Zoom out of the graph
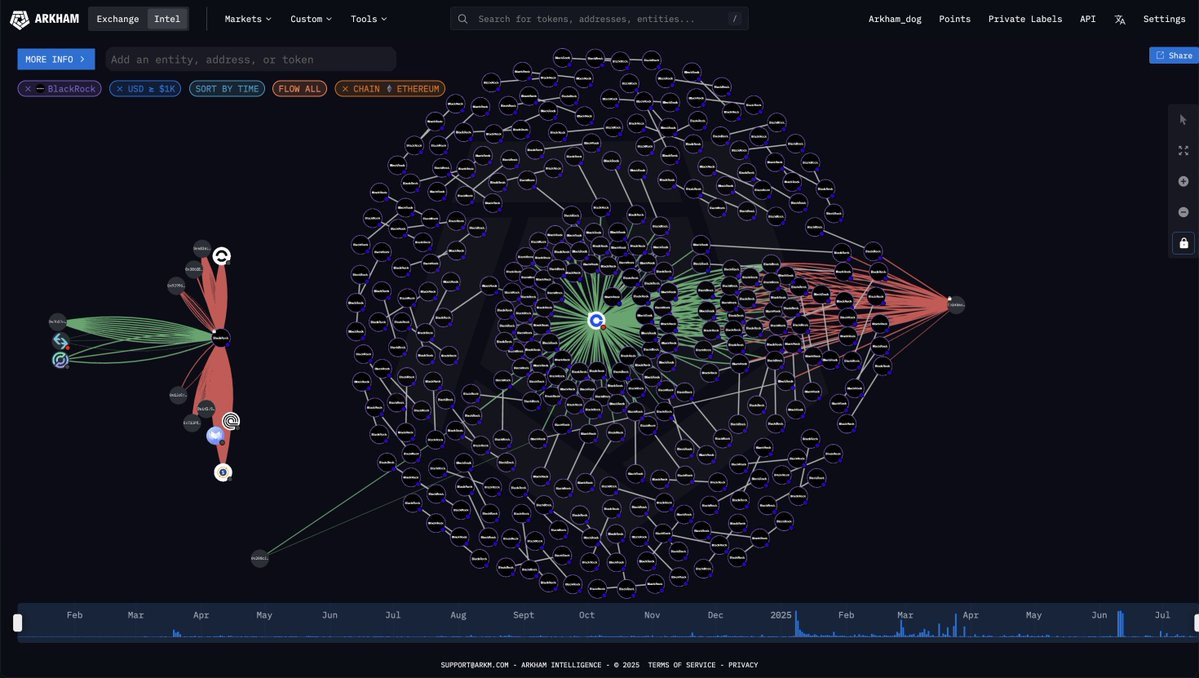This screenshot has height=678, width=1199. tap(1183, 212)
